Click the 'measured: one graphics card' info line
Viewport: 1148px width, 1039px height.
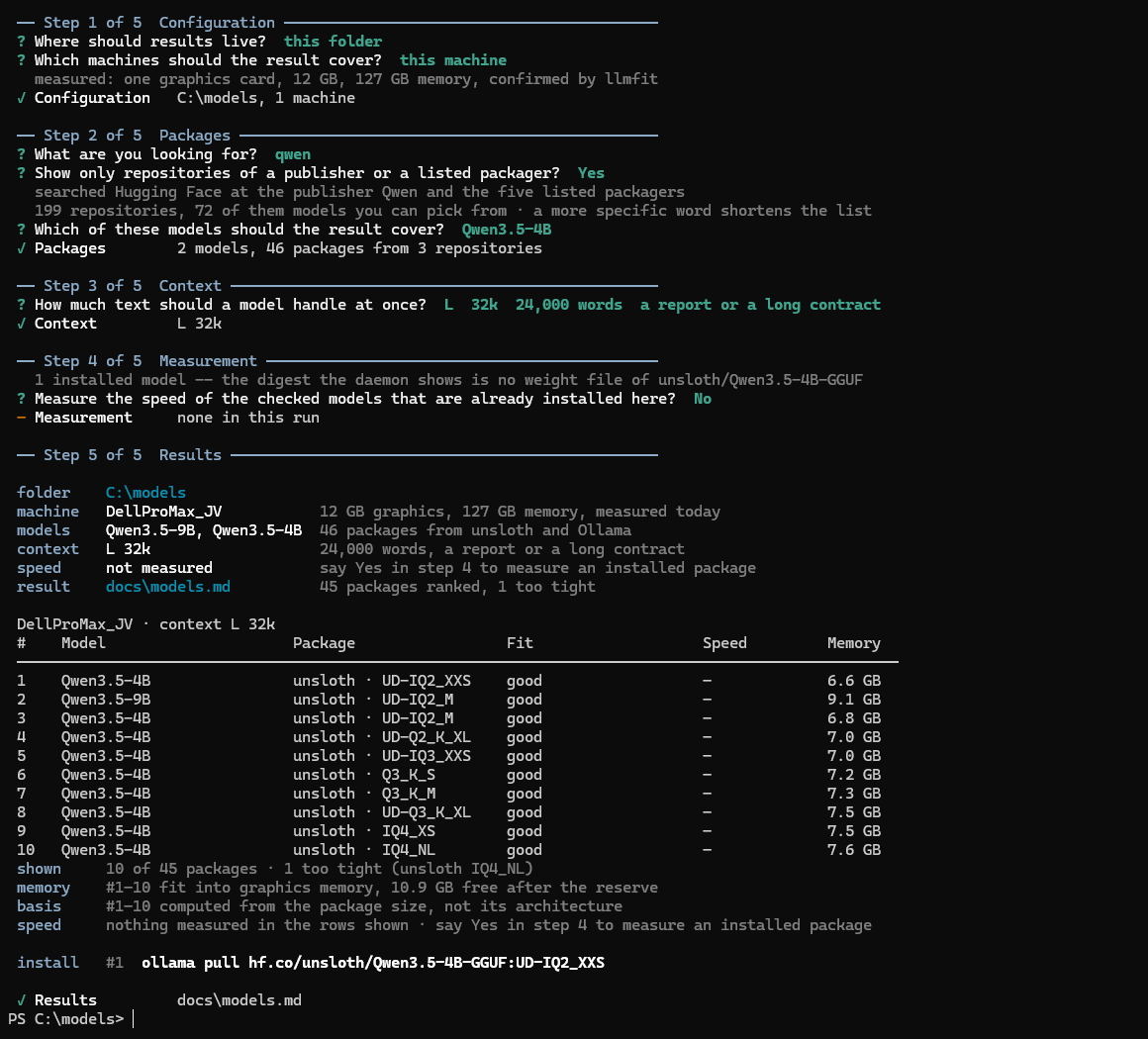345,79
